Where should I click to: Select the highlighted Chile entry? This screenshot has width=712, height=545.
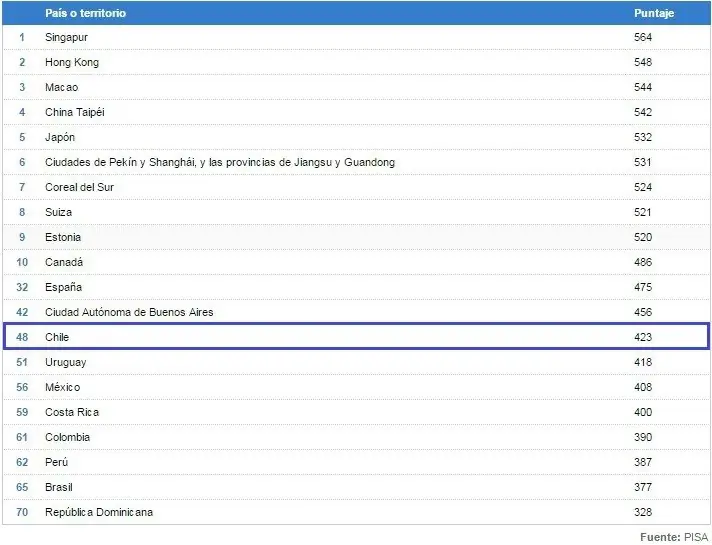(x=57, y=337)
